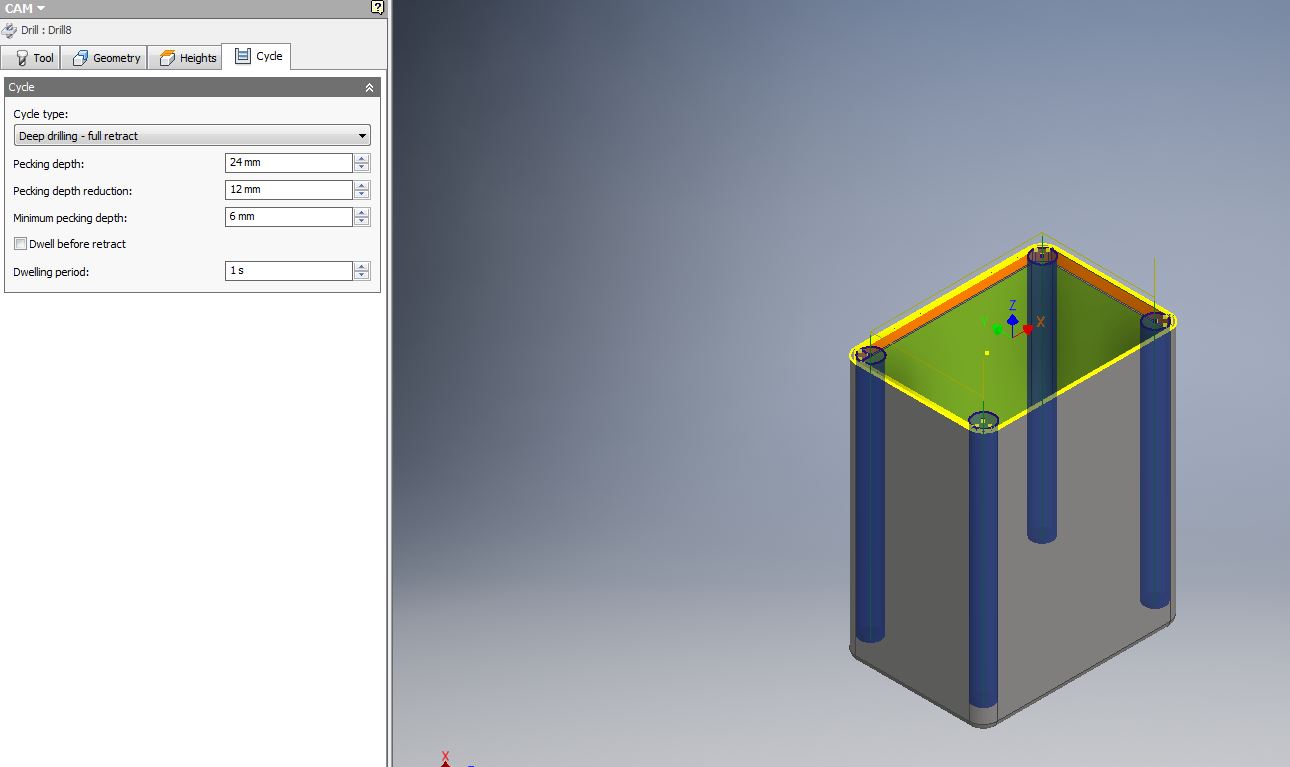
Task: Click the Dwelling period field
Action: (x=289, y=270)
